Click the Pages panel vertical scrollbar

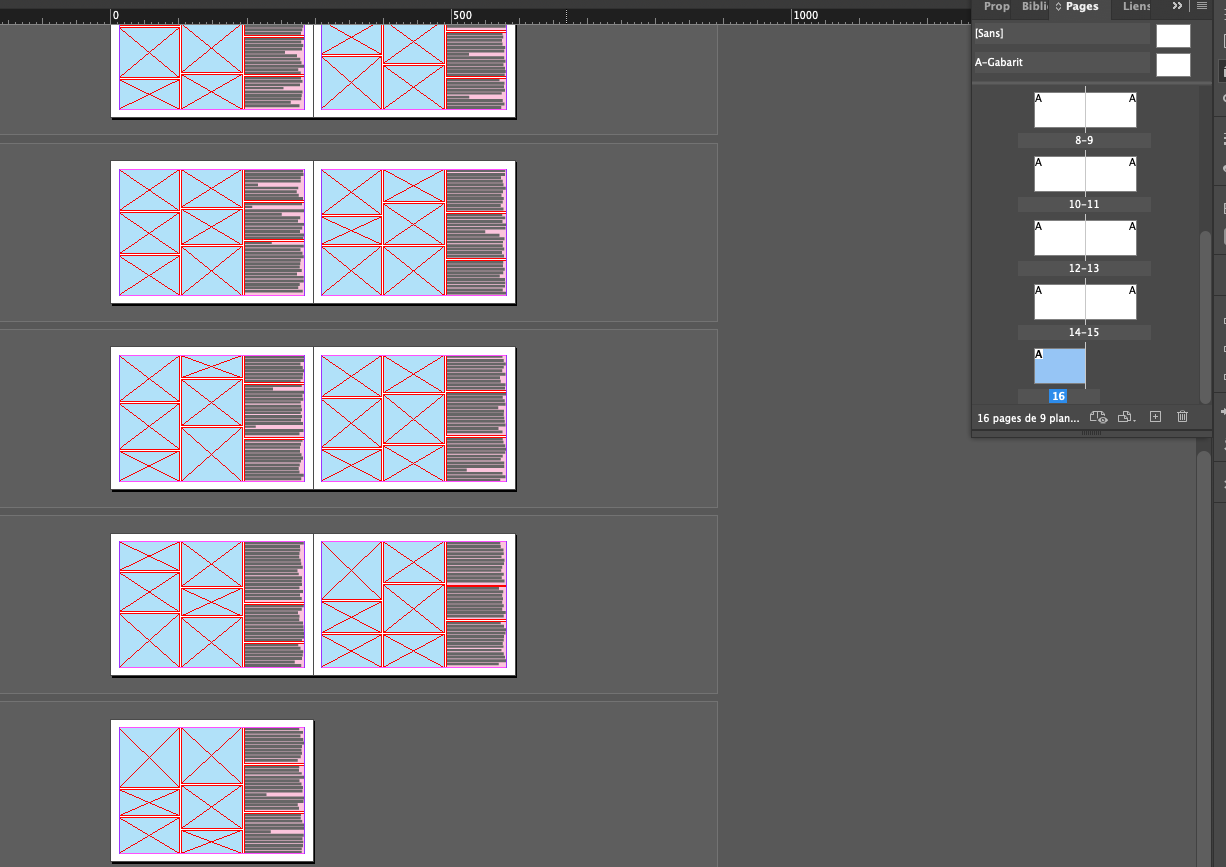click(1205, 310)
